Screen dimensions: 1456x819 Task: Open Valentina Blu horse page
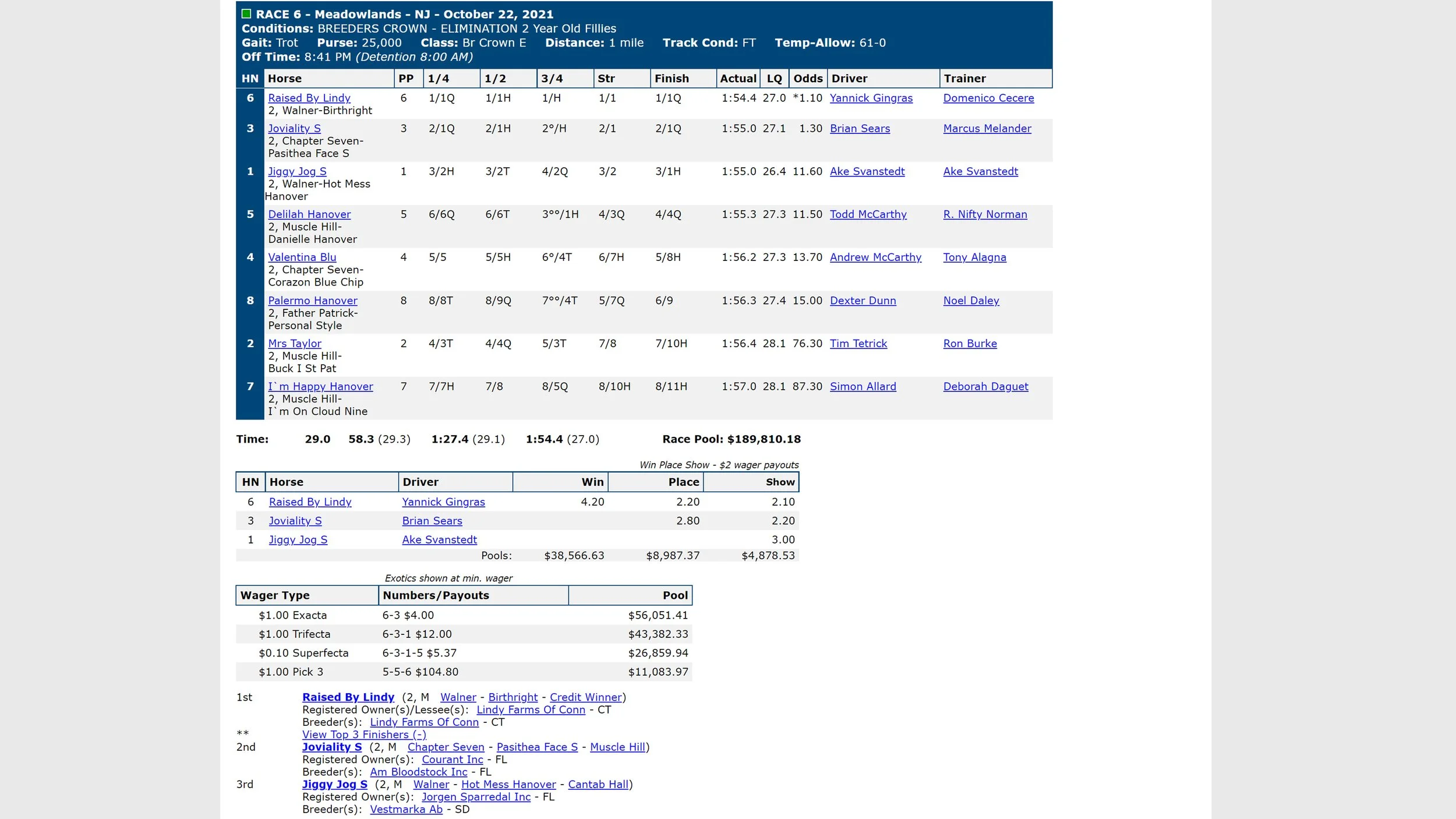pyautogui.click(x=302, y=257)
